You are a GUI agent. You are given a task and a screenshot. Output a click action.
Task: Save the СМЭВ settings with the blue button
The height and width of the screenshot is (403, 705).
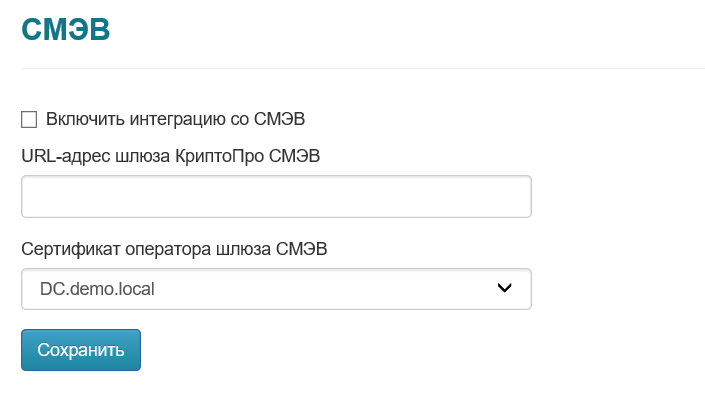[81, 350]
